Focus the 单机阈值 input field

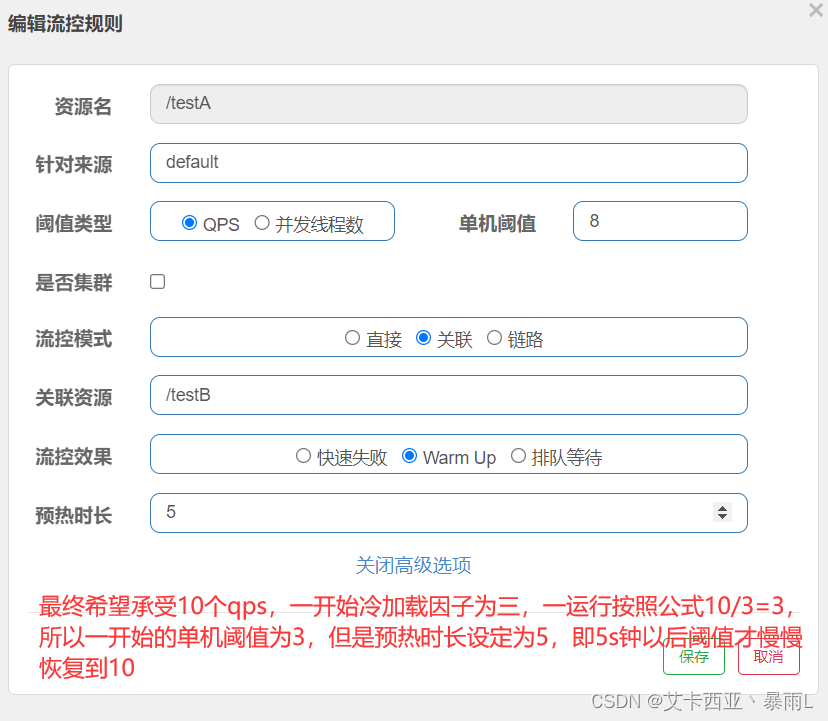tap(660, 221)
